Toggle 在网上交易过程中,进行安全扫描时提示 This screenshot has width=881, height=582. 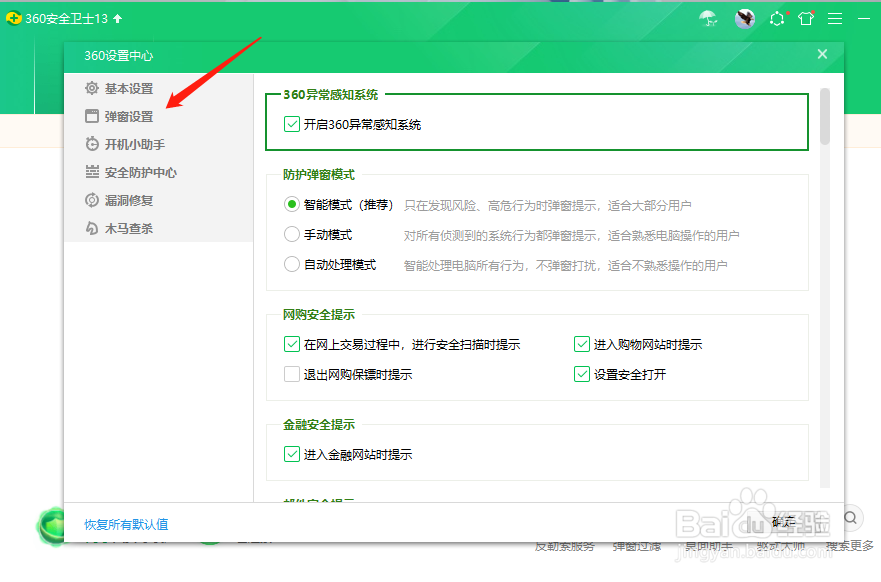click(x=292, y=344)
